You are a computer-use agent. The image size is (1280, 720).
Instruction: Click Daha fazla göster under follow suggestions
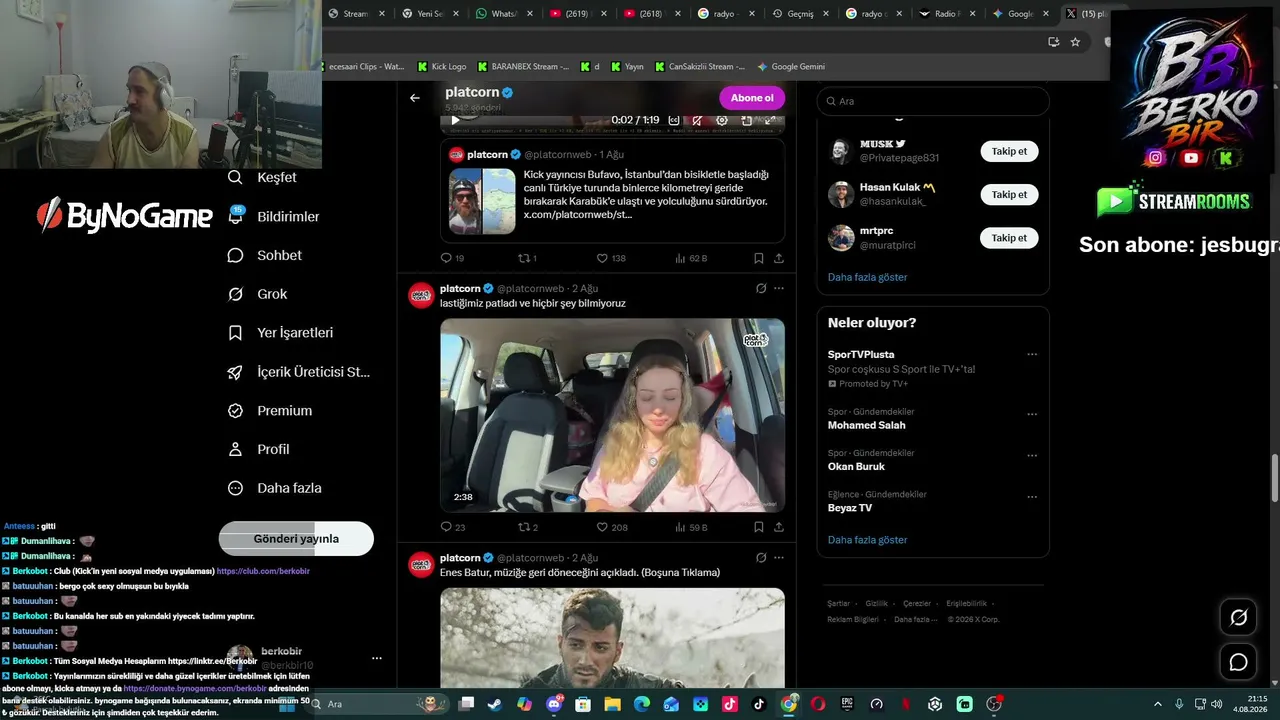point(867,277)
